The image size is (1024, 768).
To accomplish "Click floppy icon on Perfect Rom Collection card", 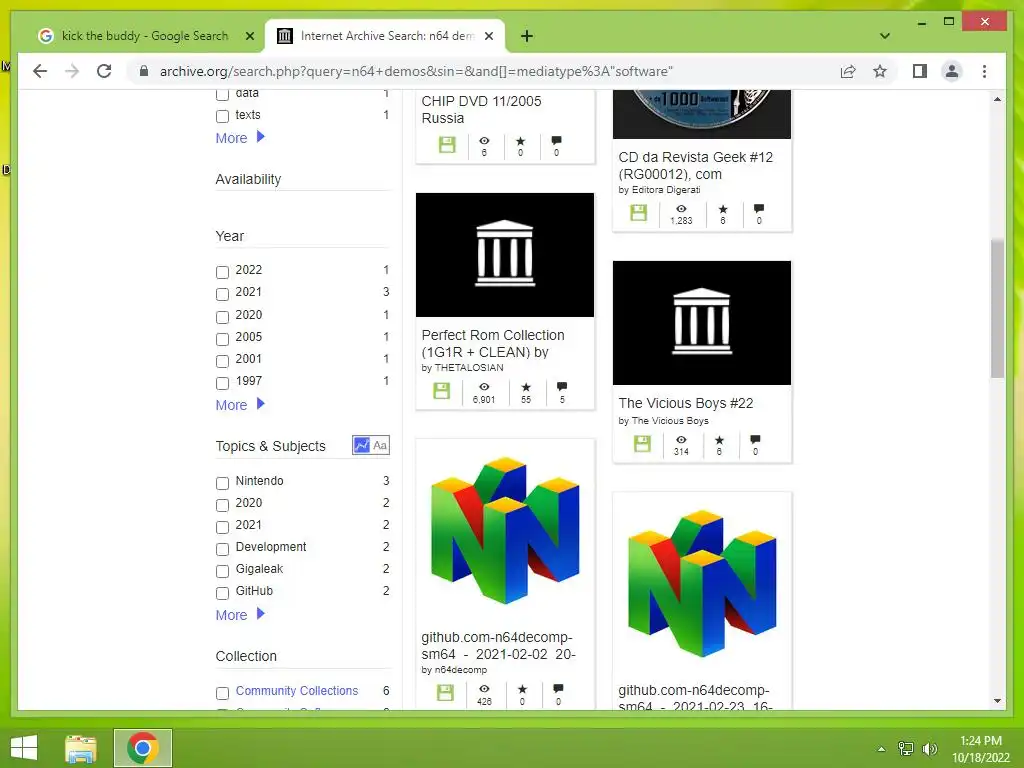I will [441, 391].
